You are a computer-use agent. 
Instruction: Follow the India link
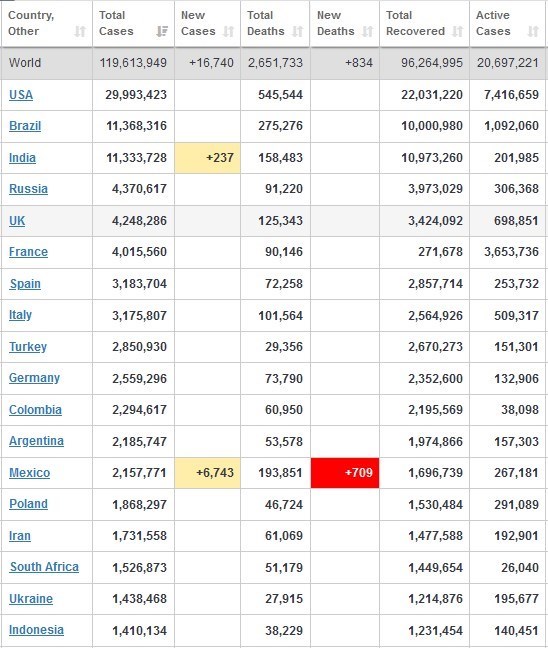[22, 157]
